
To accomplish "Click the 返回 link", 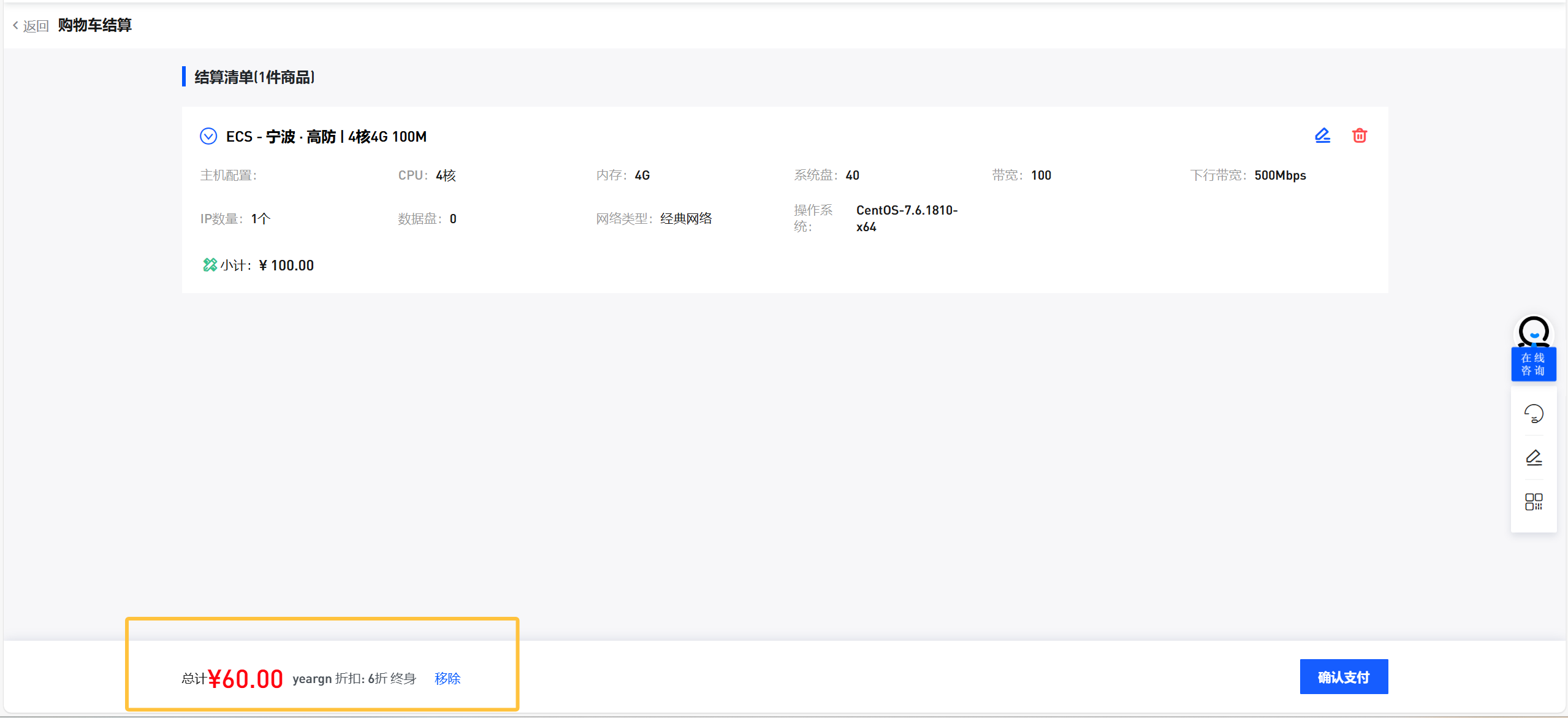I will click(36, 26).
